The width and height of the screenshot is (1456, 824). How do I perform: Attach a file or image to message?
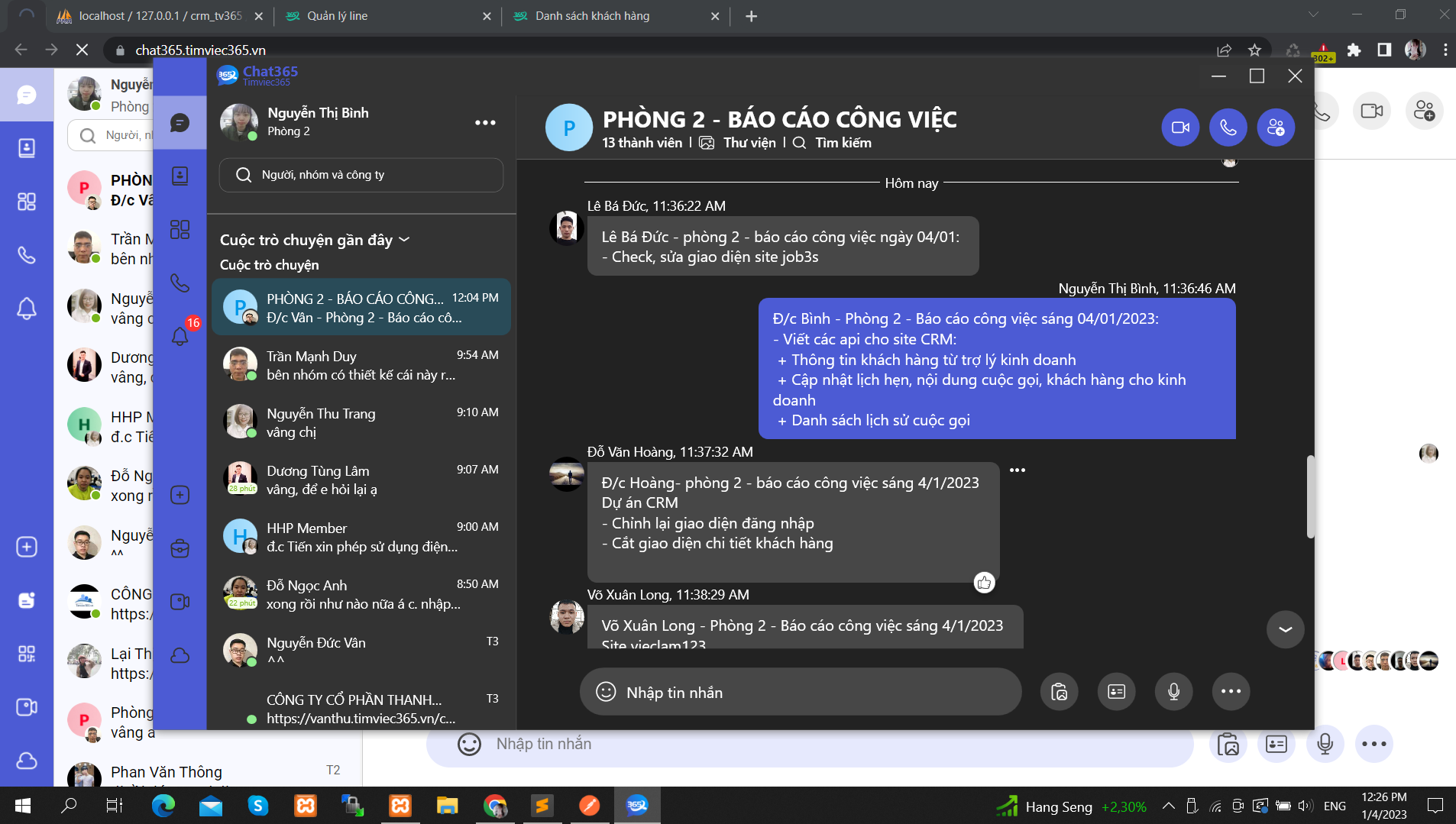1059,692
